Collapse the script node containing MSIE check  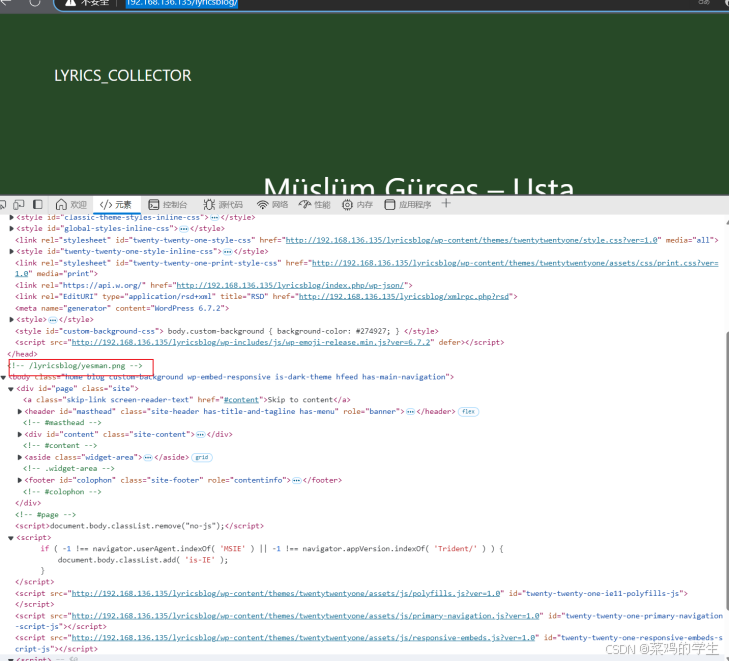[11, 538]
